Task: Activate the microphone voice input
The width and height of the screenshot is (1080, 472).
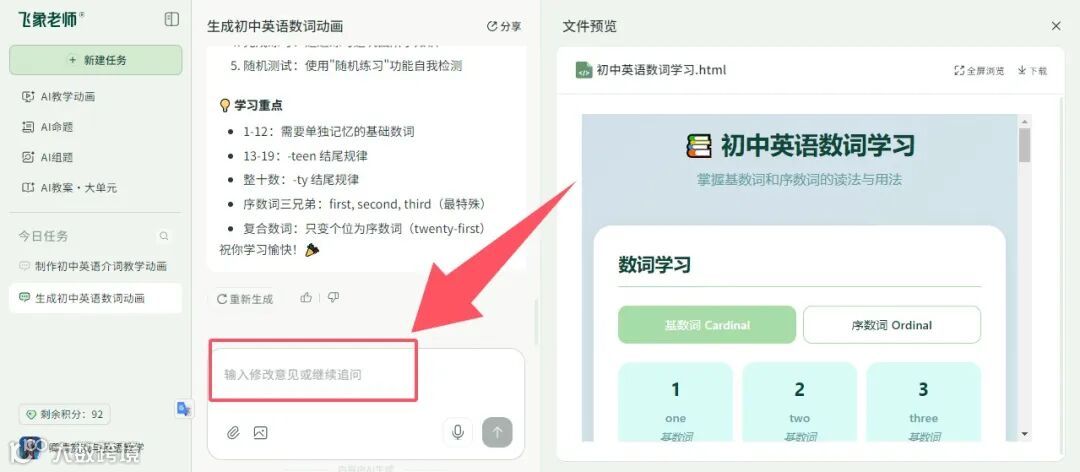Action: pos(457,433)
